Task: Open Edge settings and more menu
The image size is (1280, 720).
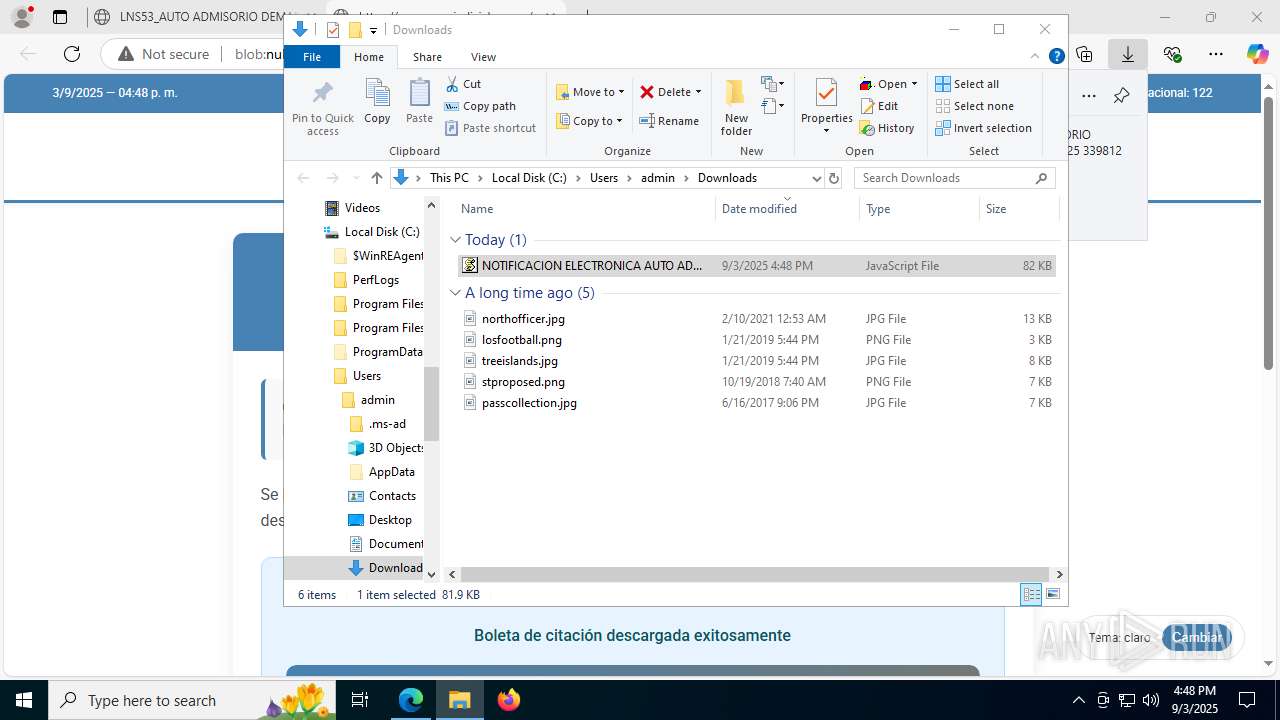Action: [1216, 54]
